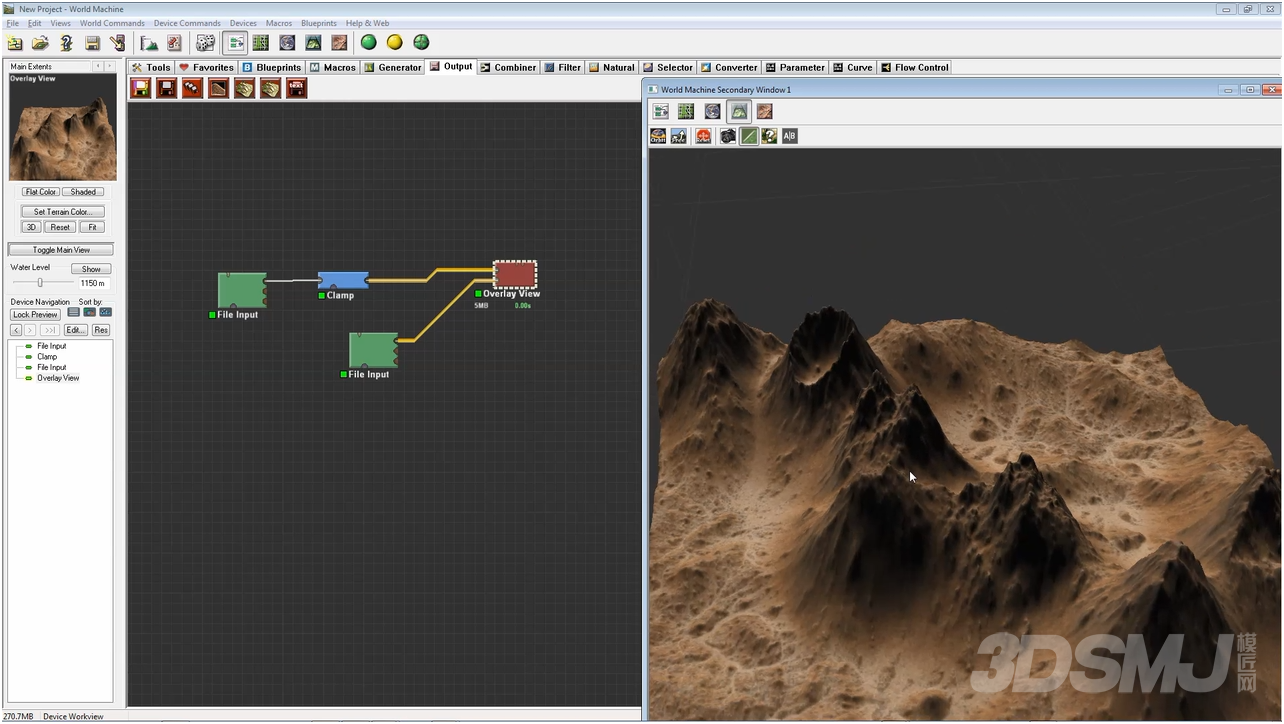The height and width of the screenshot is (724, 1284).
Task: Open the Blueprints menu
Action: [x=319, y=23]
